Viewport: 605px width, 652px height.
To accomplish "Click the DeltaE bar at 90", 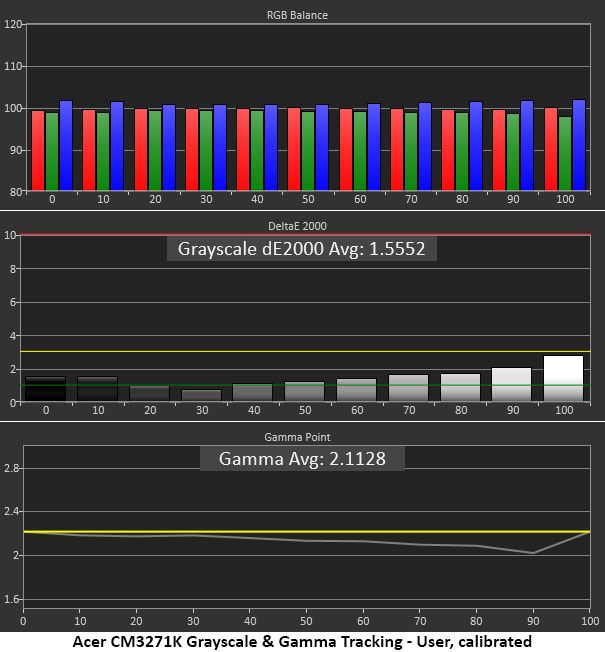I will point(511,385).
